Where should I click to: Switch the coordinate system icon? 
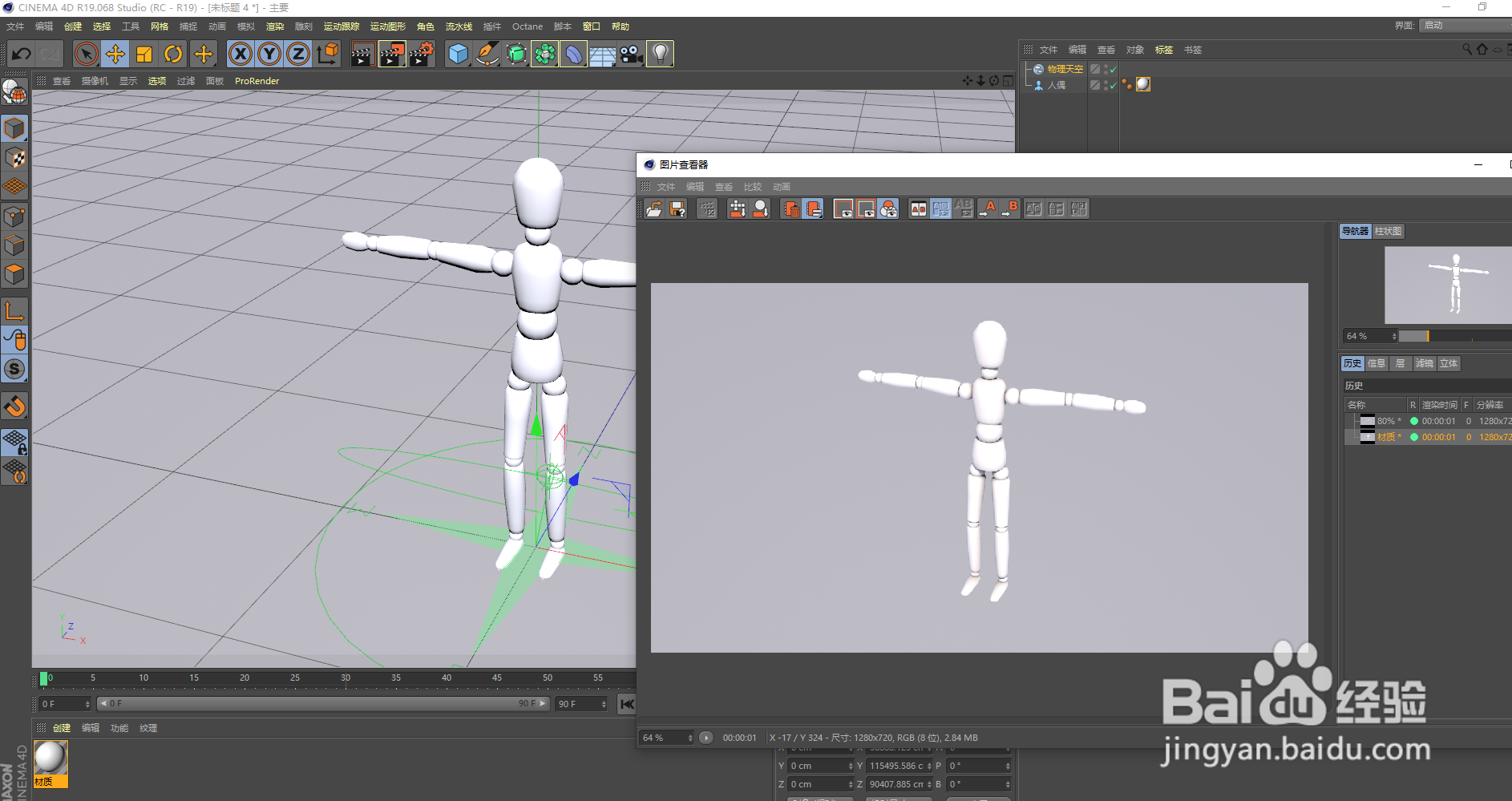point(328,55)
